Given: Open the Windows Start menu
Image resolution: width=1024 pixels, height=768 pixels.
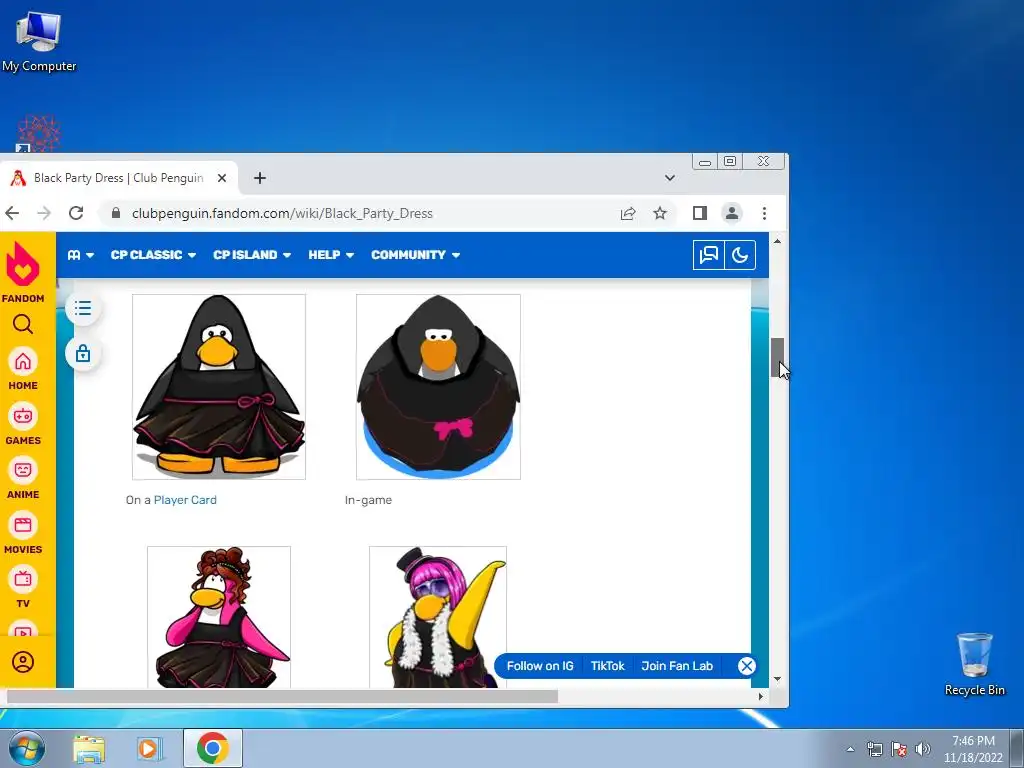Looking at the screenshot, I should point(27,748).
